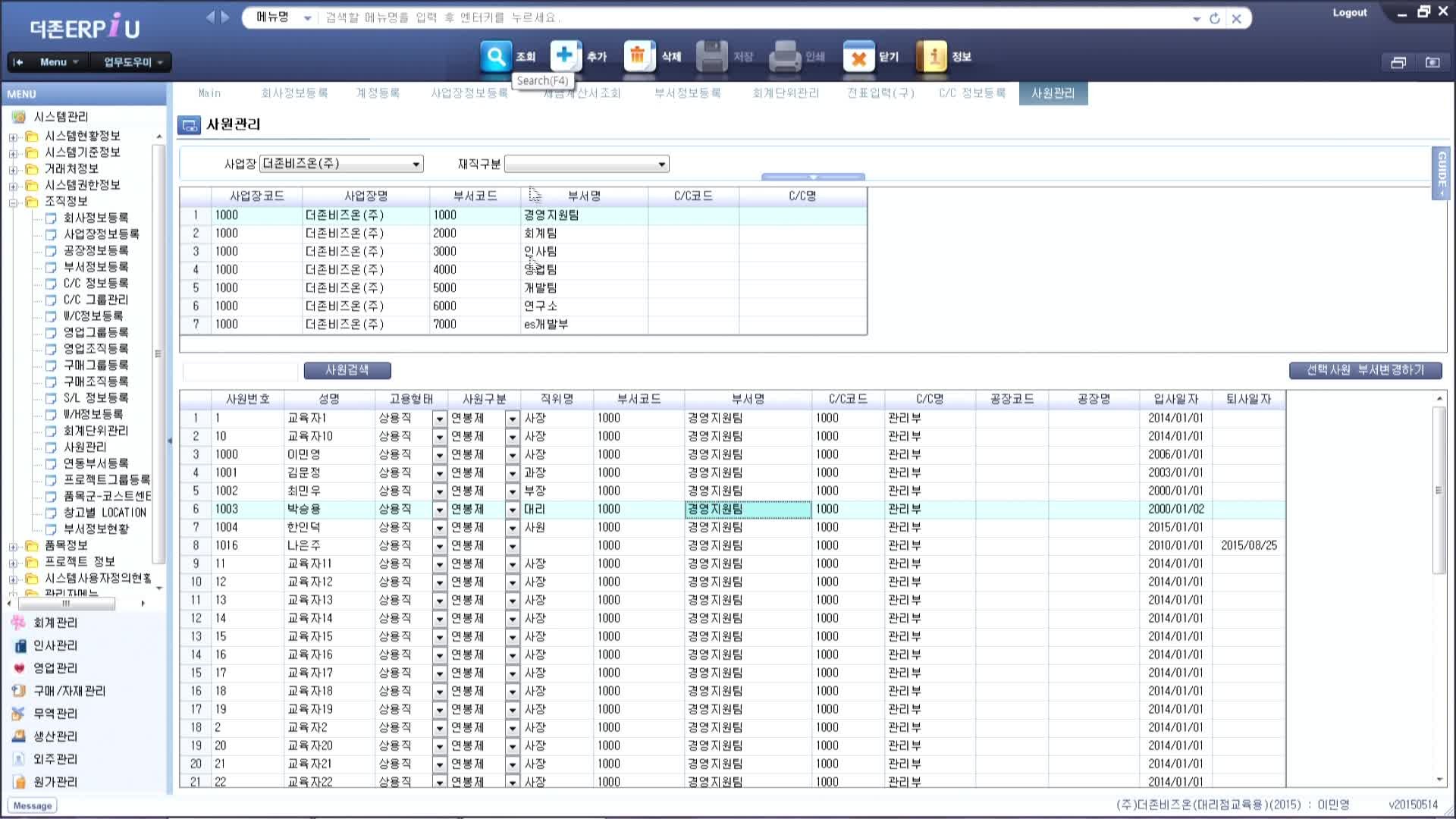
Task: Click 선택사원 부서변경하기 button
Action: 1365,370
